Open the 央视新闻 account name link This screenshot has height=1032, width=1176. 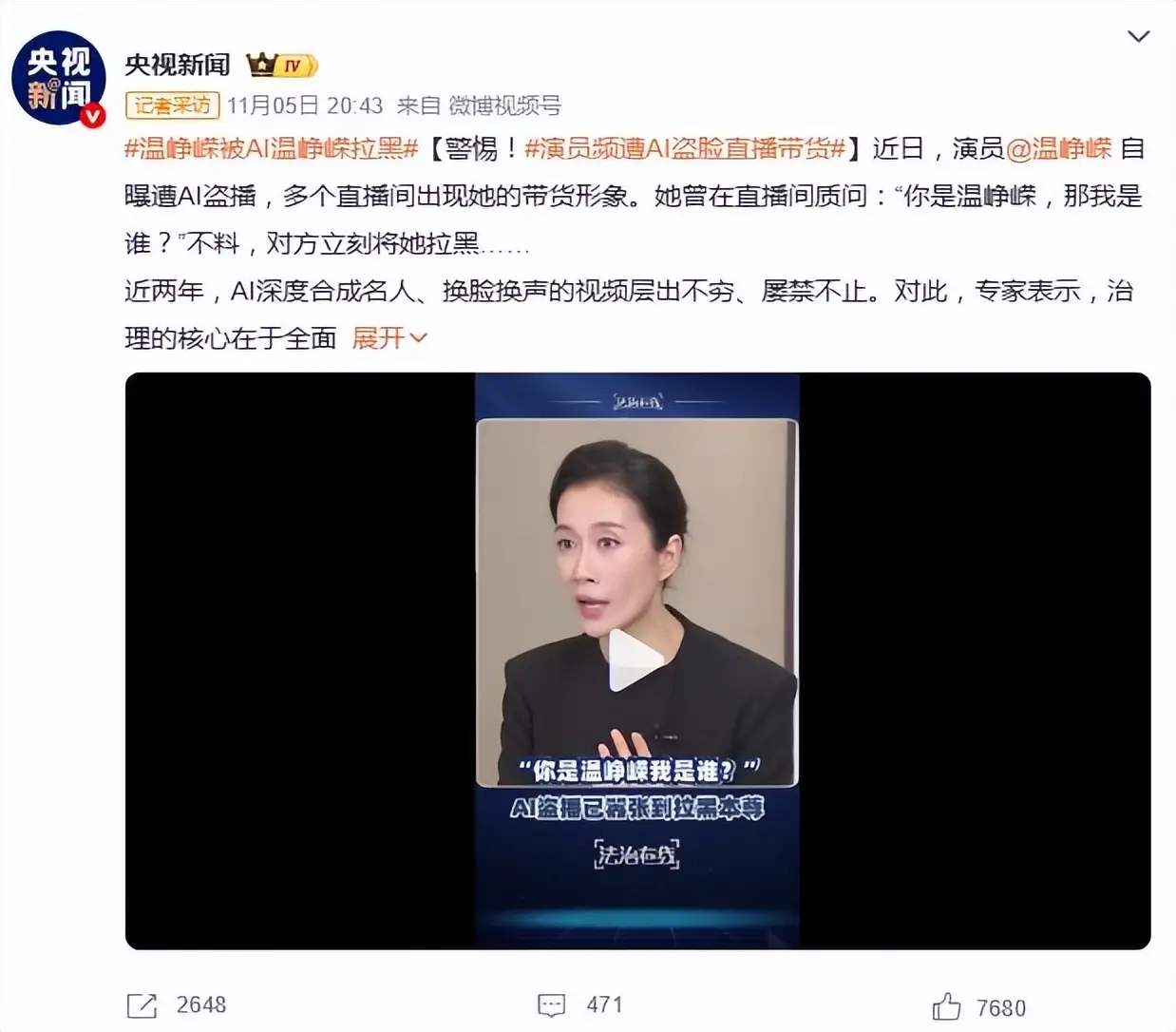click(x=178, y=65)
